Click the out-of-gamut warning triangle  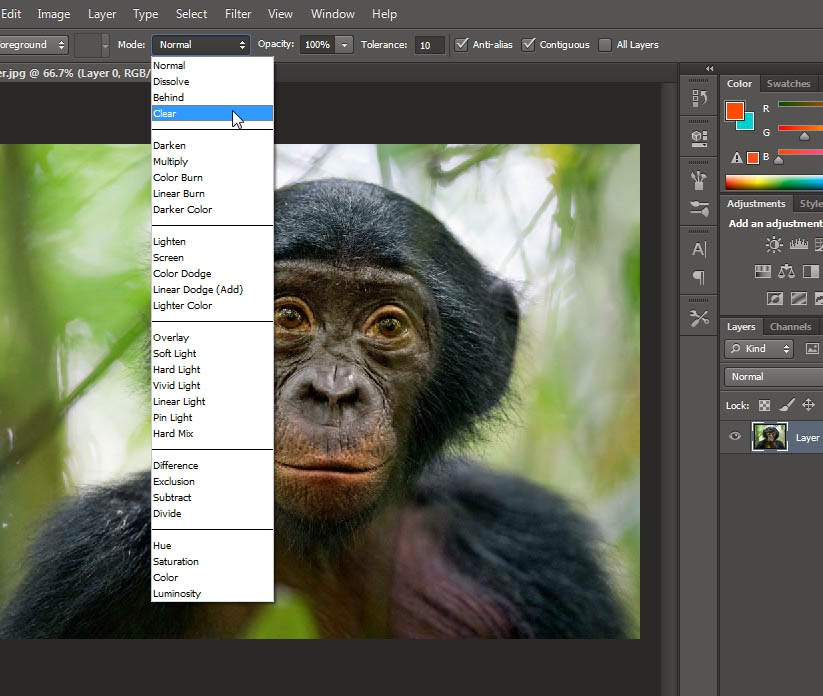(736, 157)
